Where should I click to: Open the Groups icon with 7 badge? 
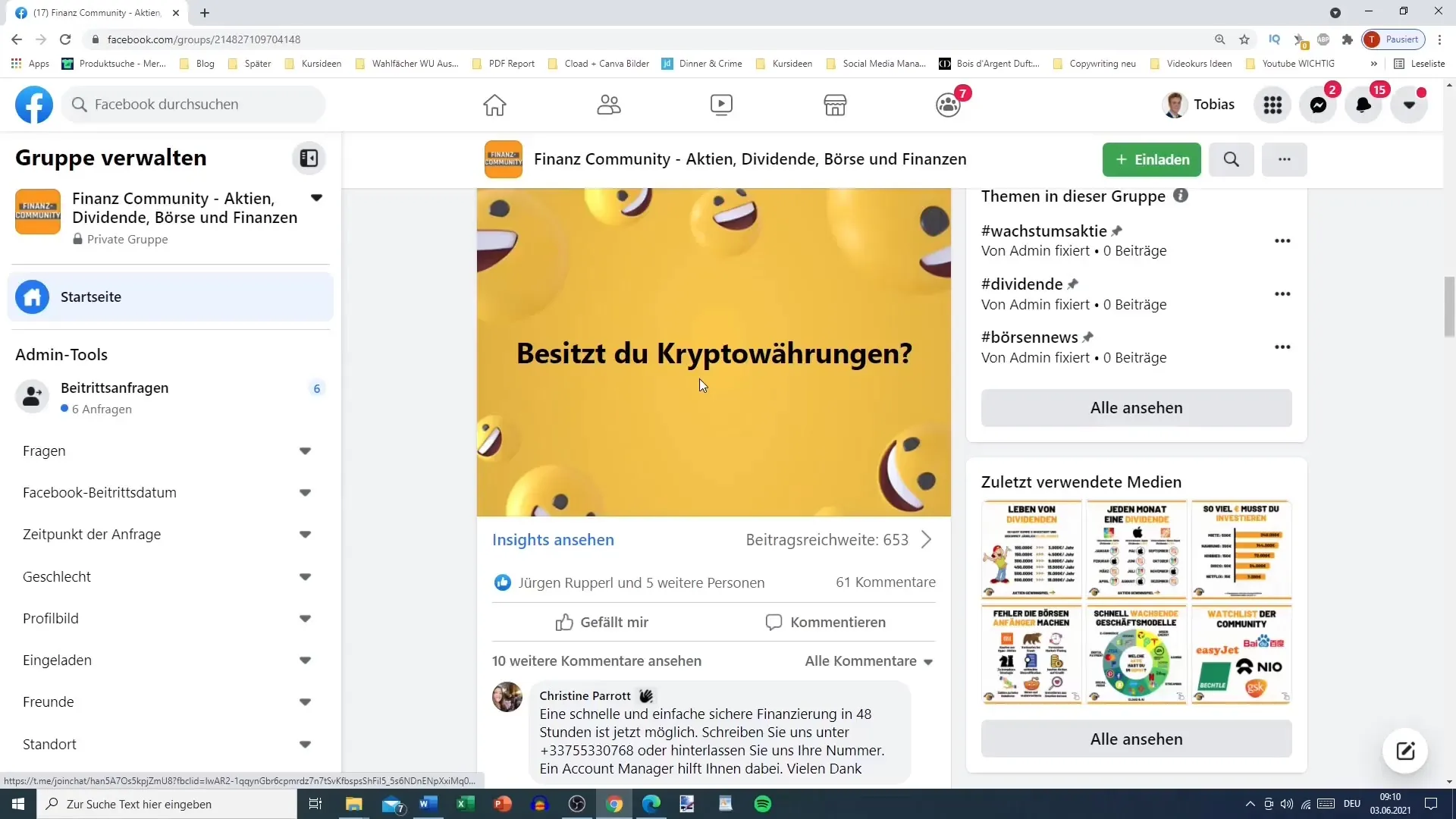point(949,105)
